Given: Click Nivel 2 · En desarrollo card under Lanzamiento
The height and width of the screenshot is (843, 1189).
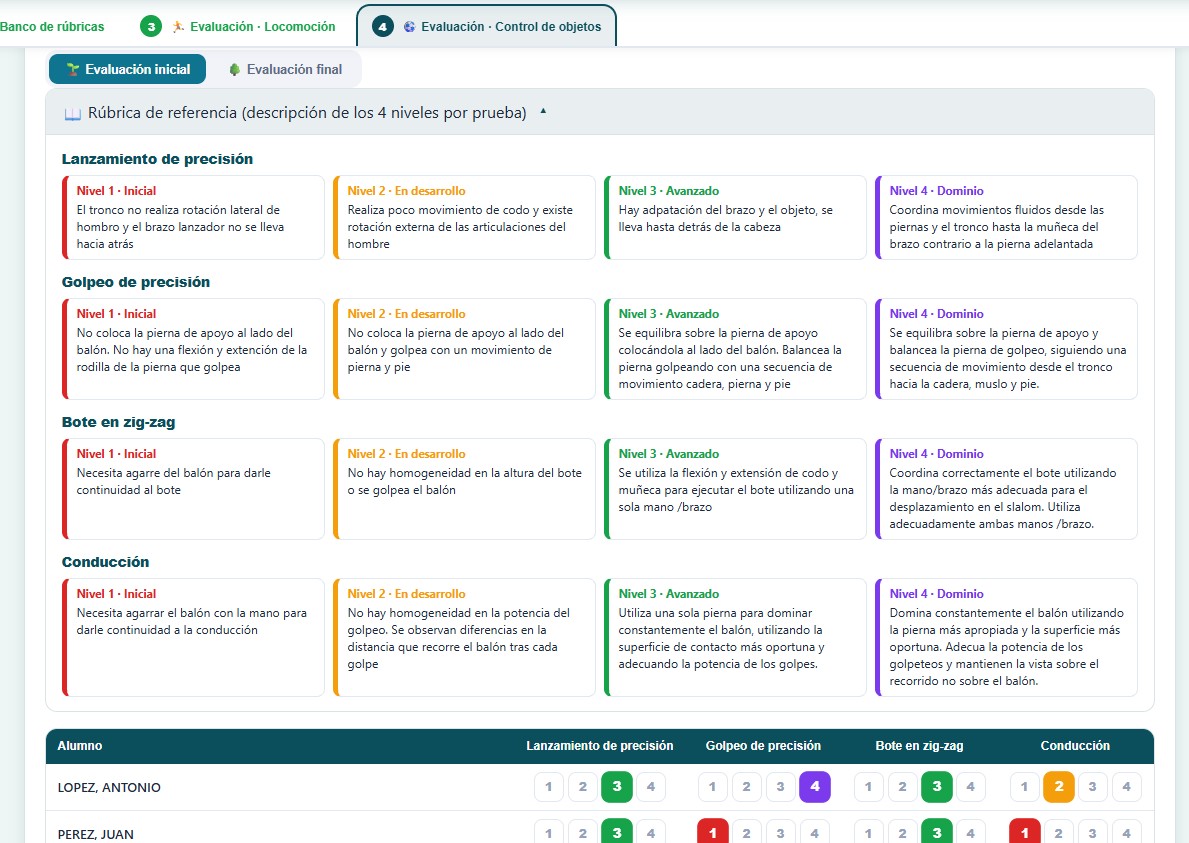Looking at the screenshot, I should coord(464,218).
